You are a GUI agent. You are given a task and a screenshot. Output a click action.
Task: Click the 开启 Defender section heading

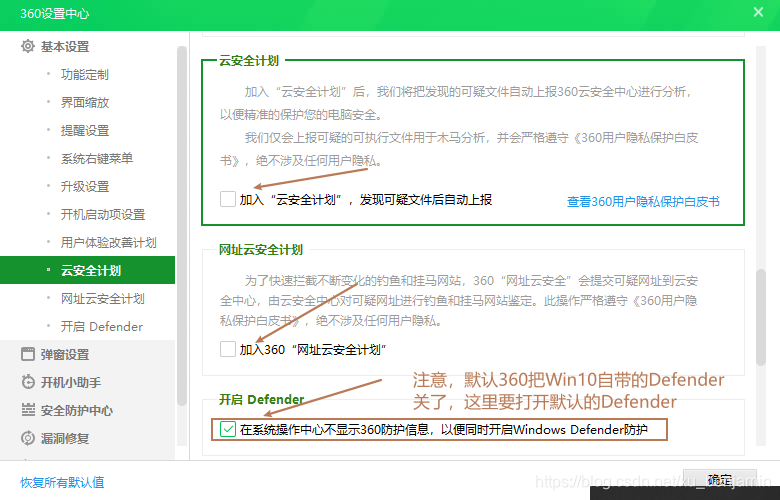tap(261, 399)
